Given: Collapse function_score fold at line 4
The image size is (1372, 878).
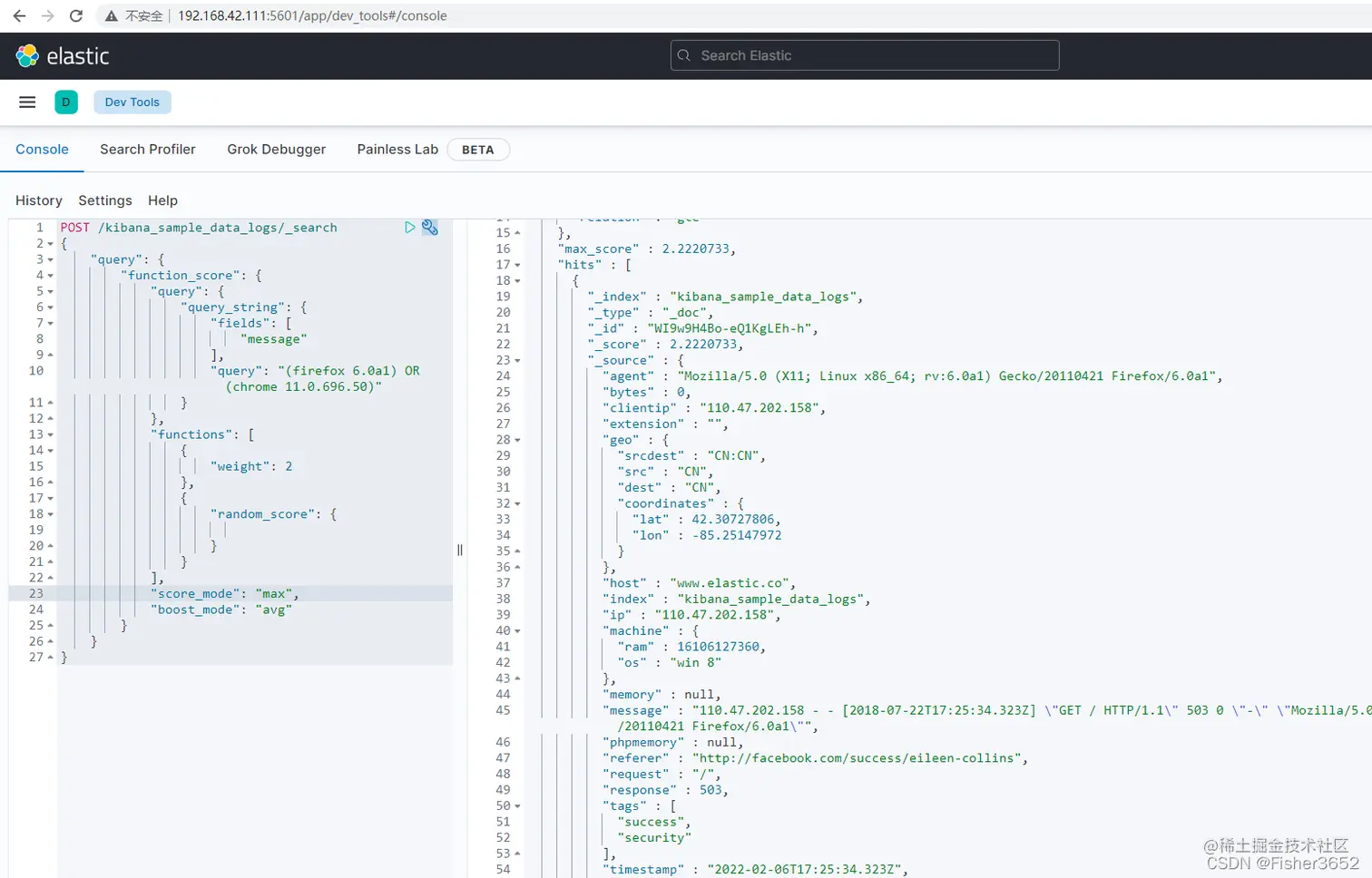Looking at the screenshot, I should point(51,276).
